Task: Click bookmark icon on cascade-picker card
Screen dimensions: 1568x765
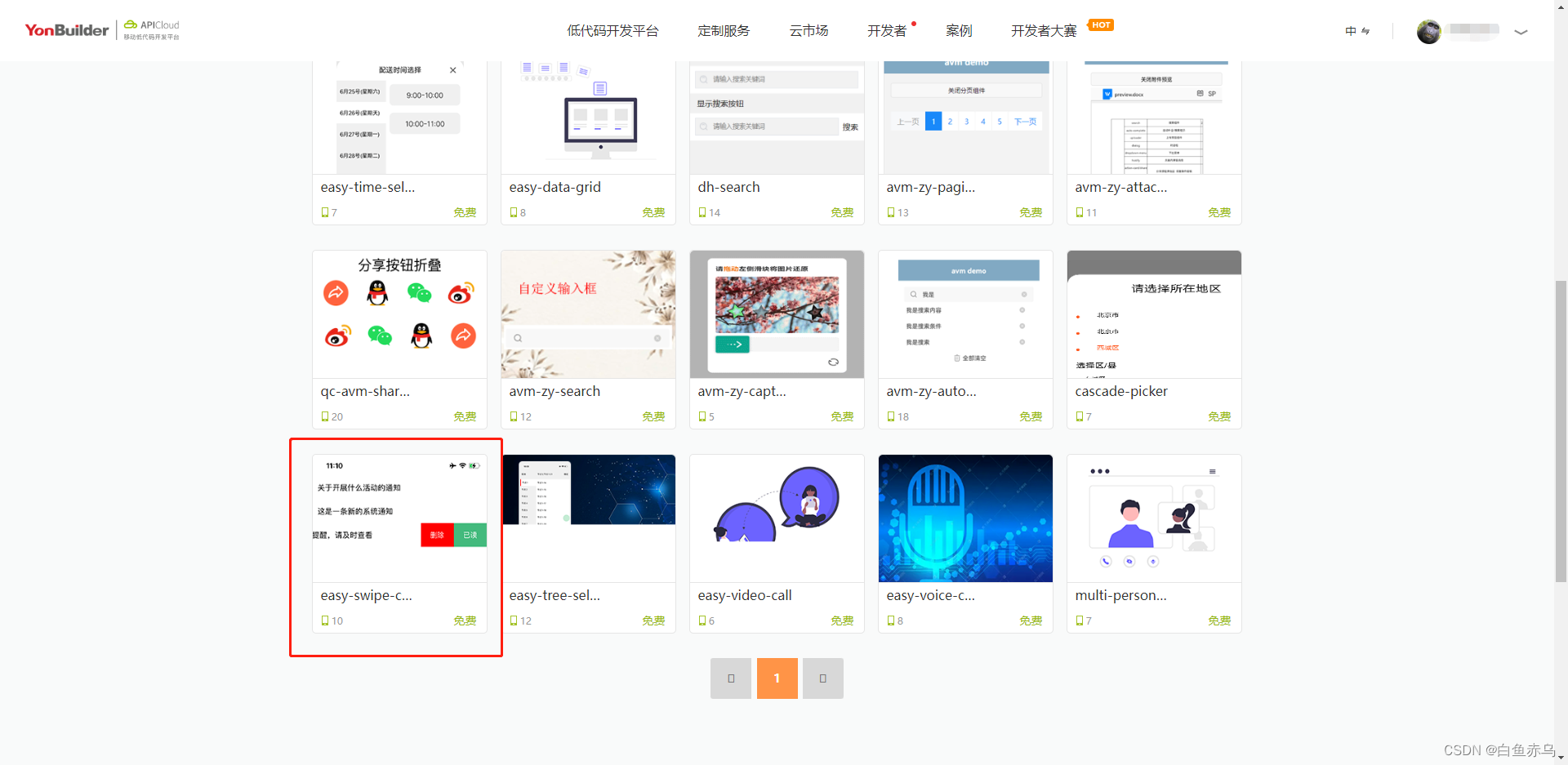Action: 1079,416
